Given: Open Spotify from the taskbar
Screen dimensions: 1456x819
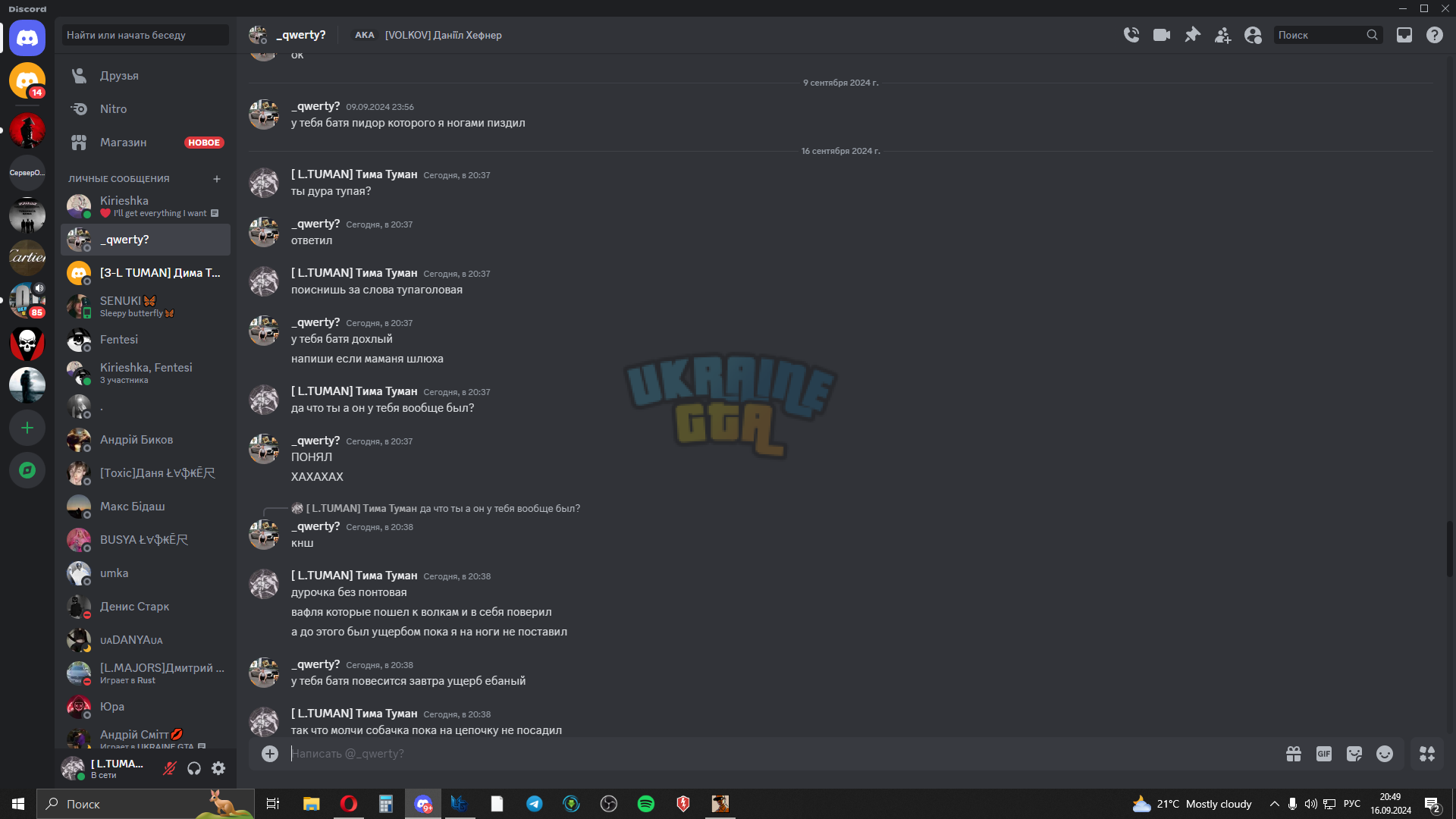Looking at the screenshot, I should pos(646,804).
